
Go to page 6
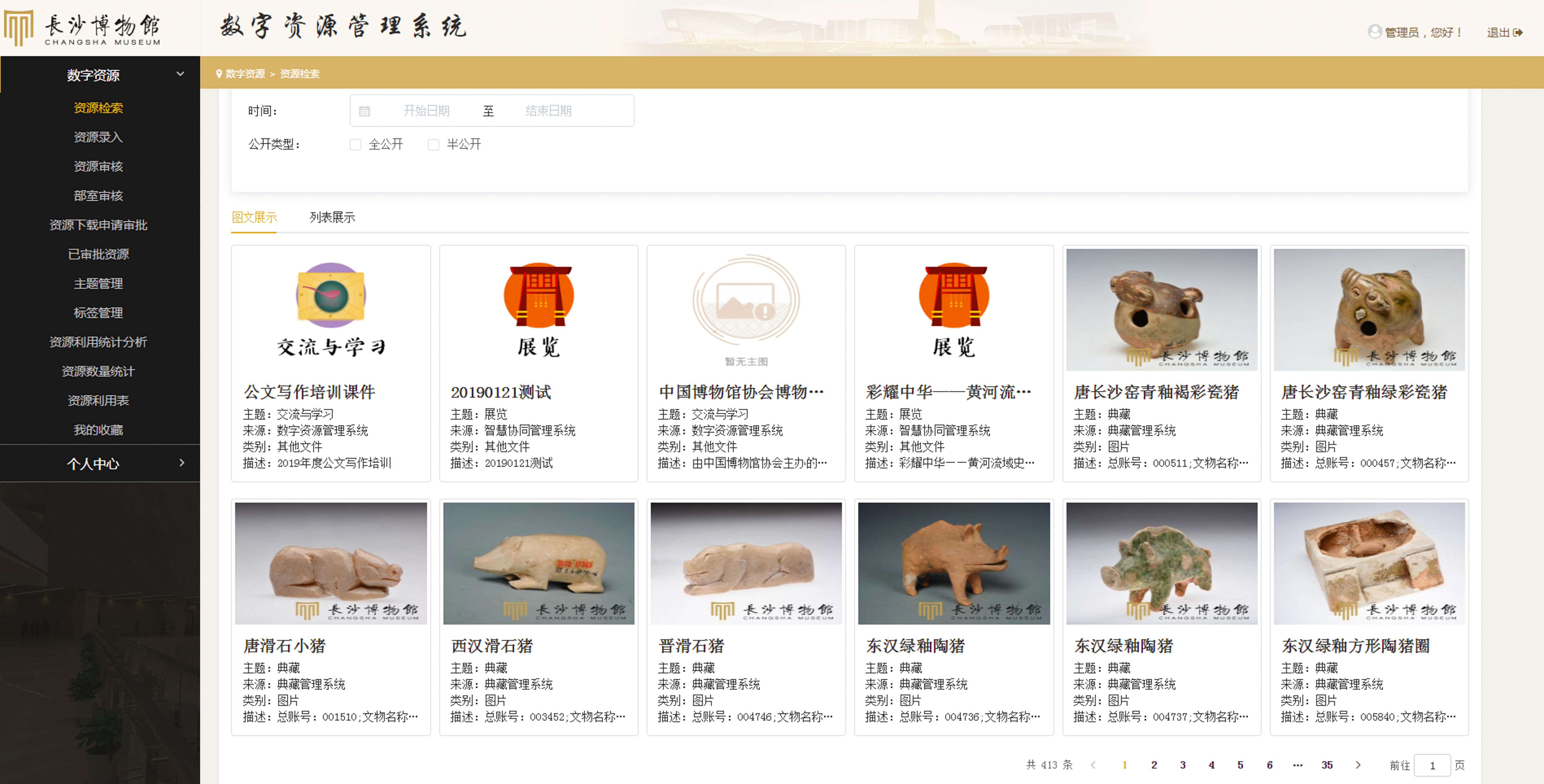coord(1269,765)
